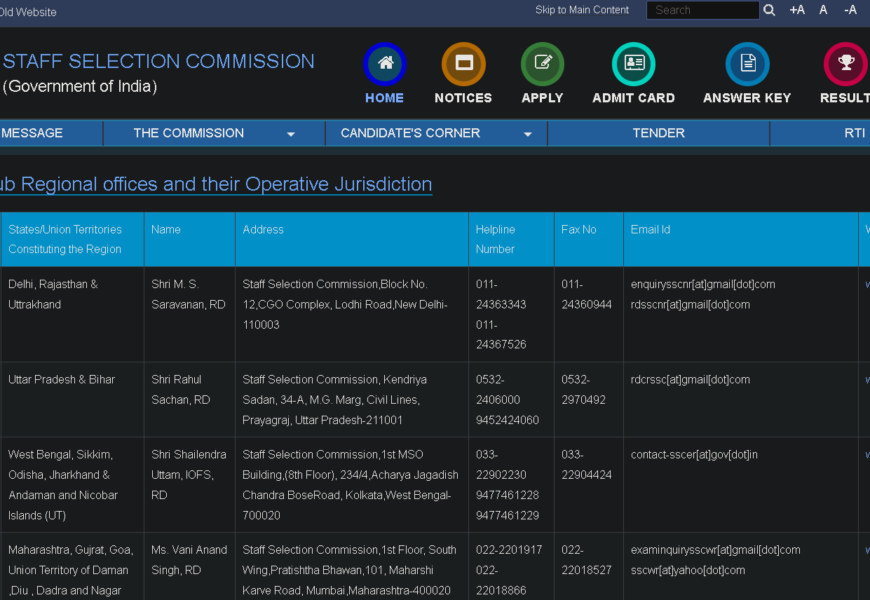Open the Answer Key document icon

point(747,64)
